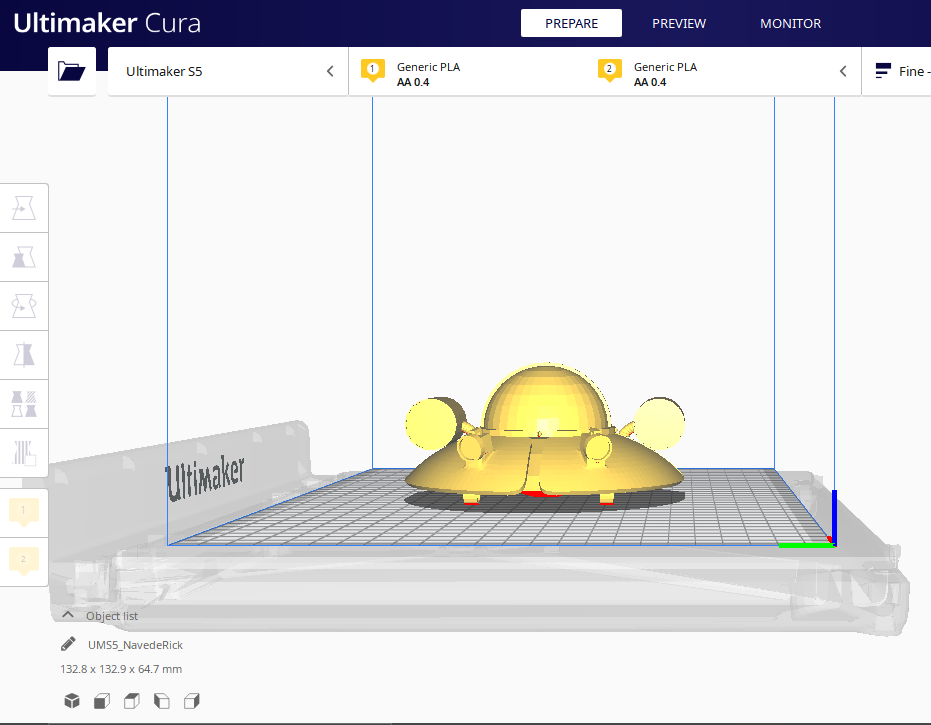Switch to the PREPARE stage
This screenshot has height=725, width=931.
click(x=571, y=23)
